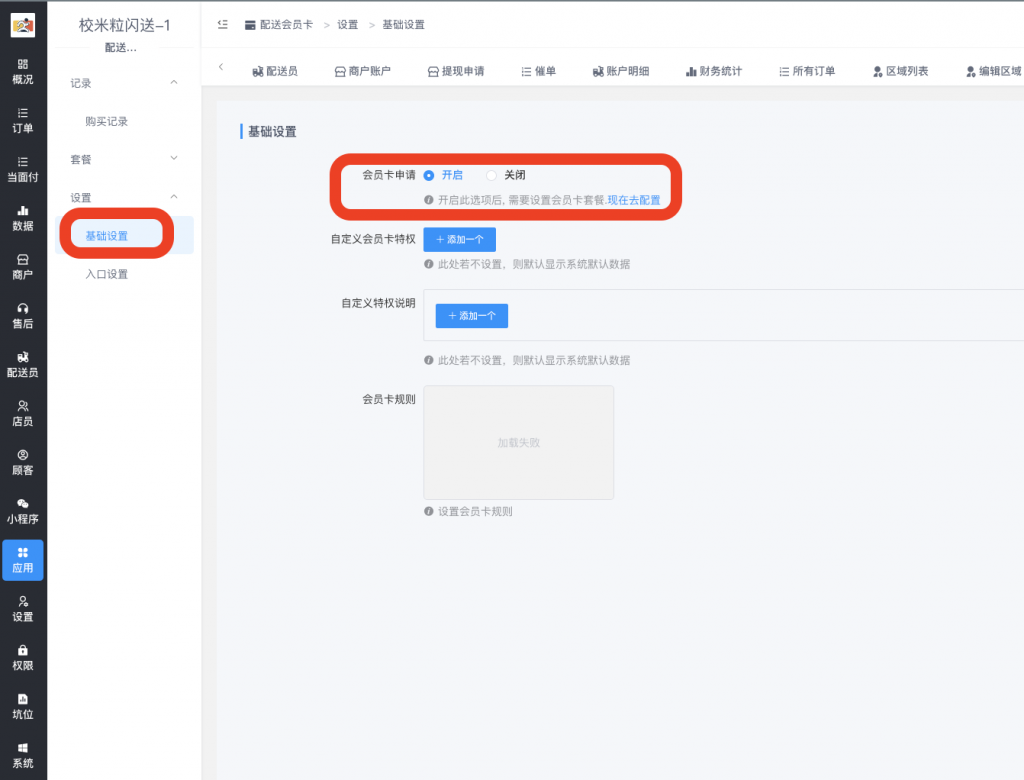1024x780 pixels.
Task: Open the 财务统计 toolbar tab
Action: [x=714, y=70]
